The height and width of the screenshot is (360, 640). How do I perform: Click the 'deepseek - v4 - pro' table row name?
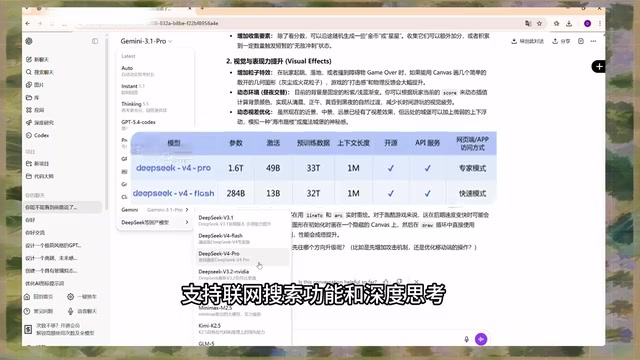[x=173, y=168]
